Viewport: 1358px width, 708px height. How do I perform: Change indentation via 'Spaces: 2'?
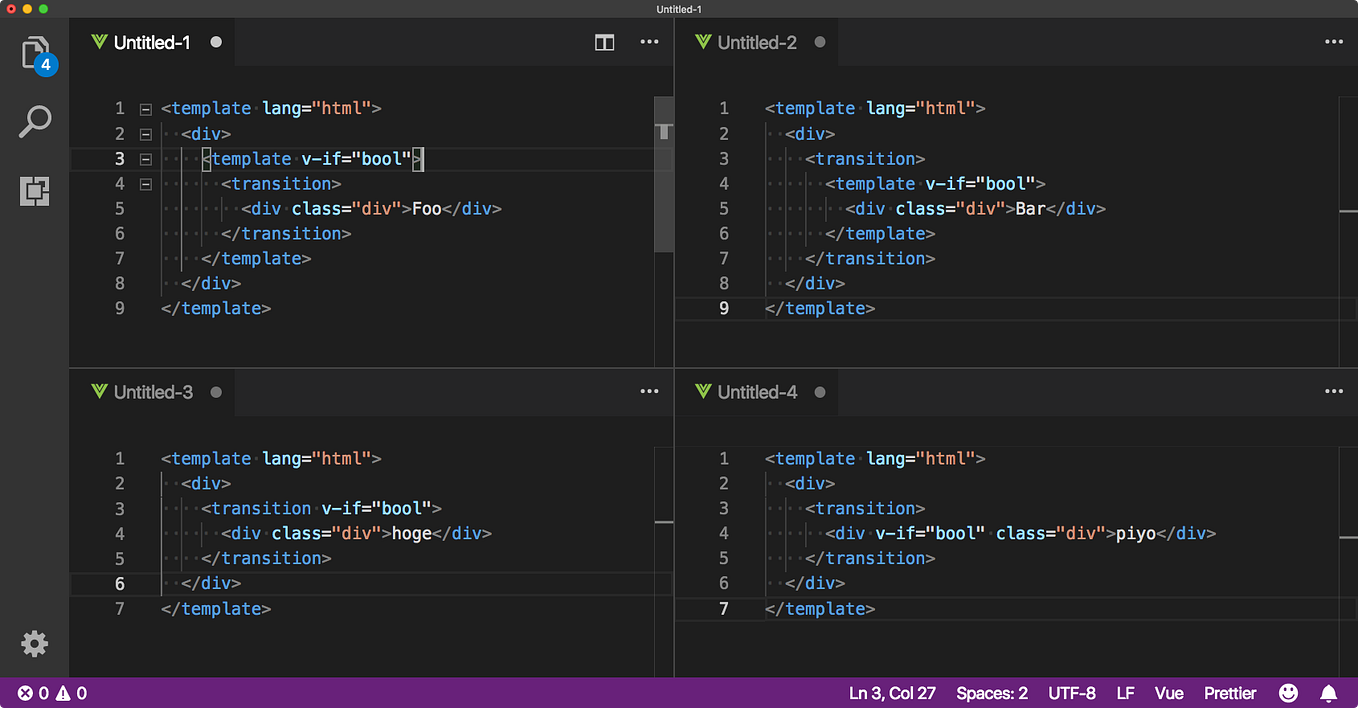[991, 692]
